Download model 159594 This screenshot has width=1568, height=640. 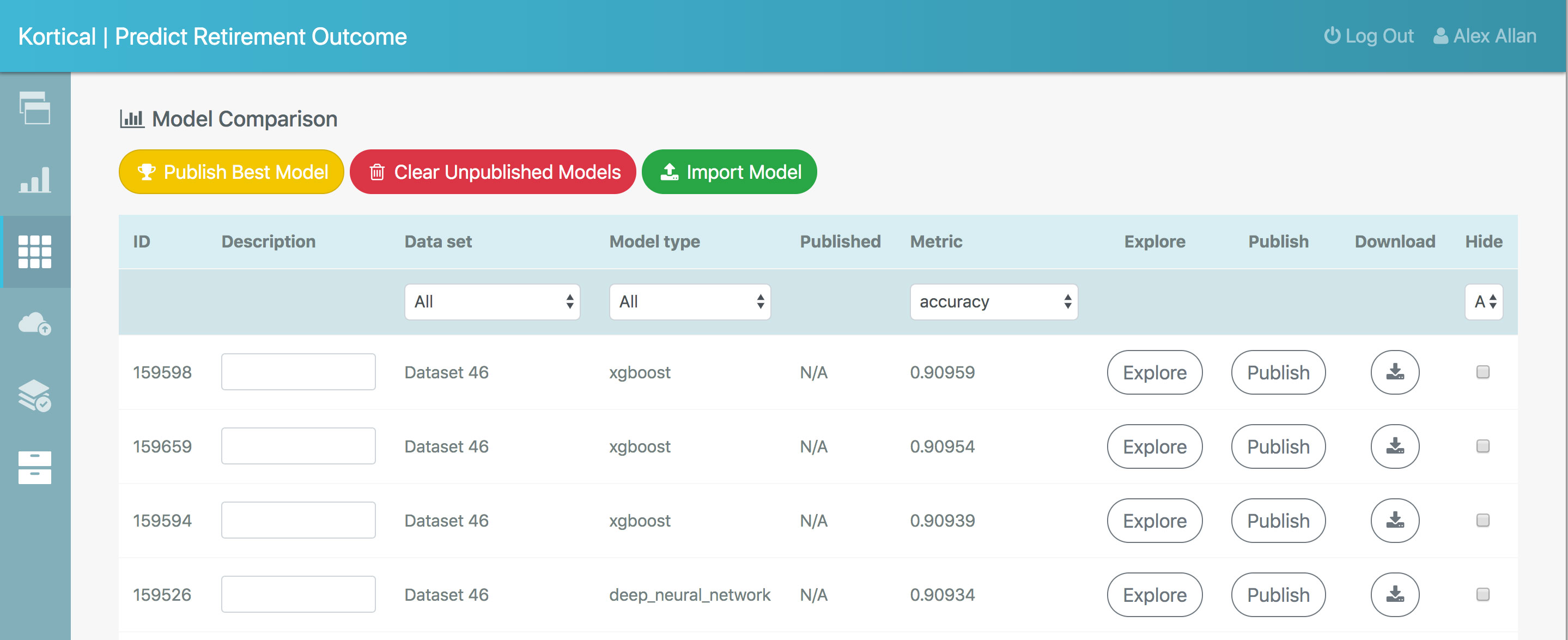pyautogui.click(x=1395, y=521)
